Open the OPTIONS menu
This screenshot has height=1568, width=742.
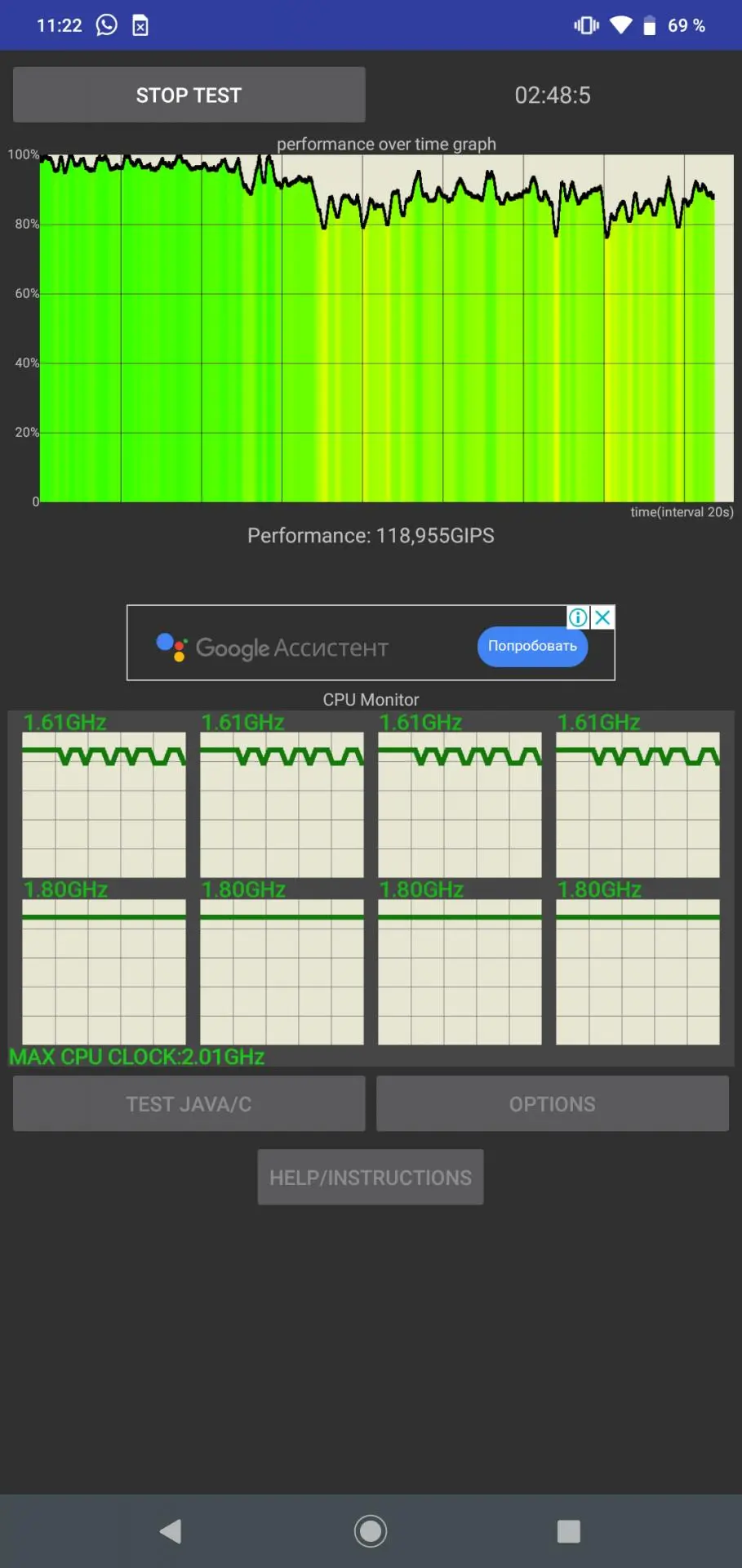pyautogui.click(x=553, y=1103)
